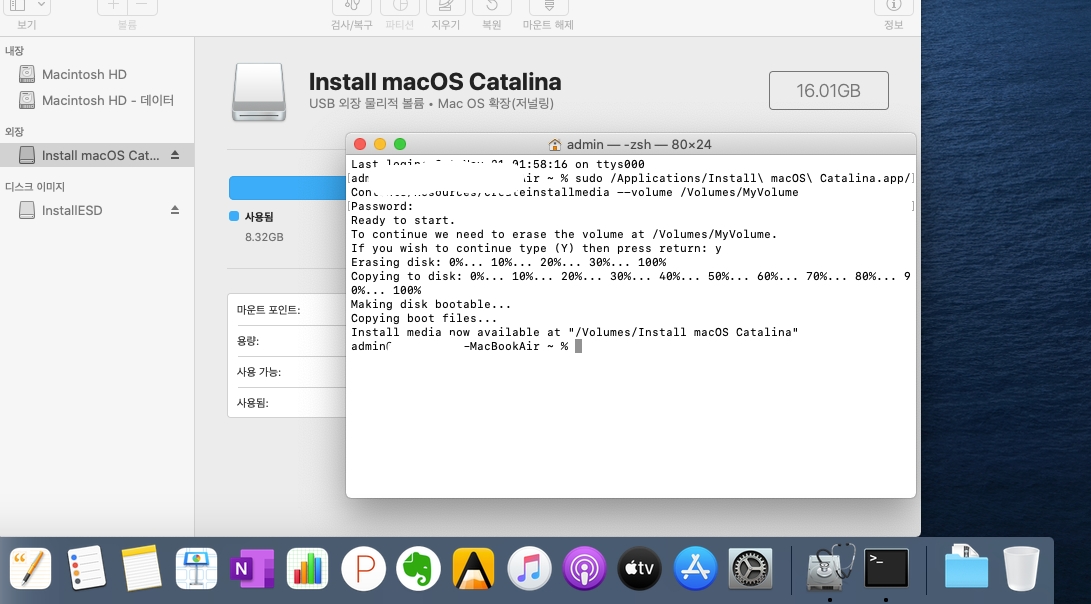The width and height of the screenshot is (1091, 604).
Task: Click the 사용 가능 info row
Action: coord(287,372)
